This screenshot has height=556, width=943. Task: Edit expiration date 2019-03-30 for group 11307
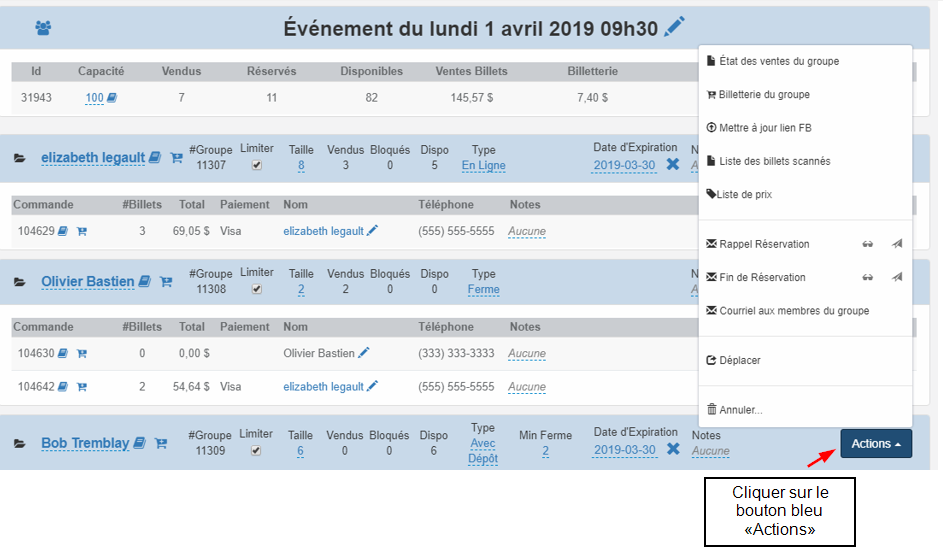coord(624,165)
